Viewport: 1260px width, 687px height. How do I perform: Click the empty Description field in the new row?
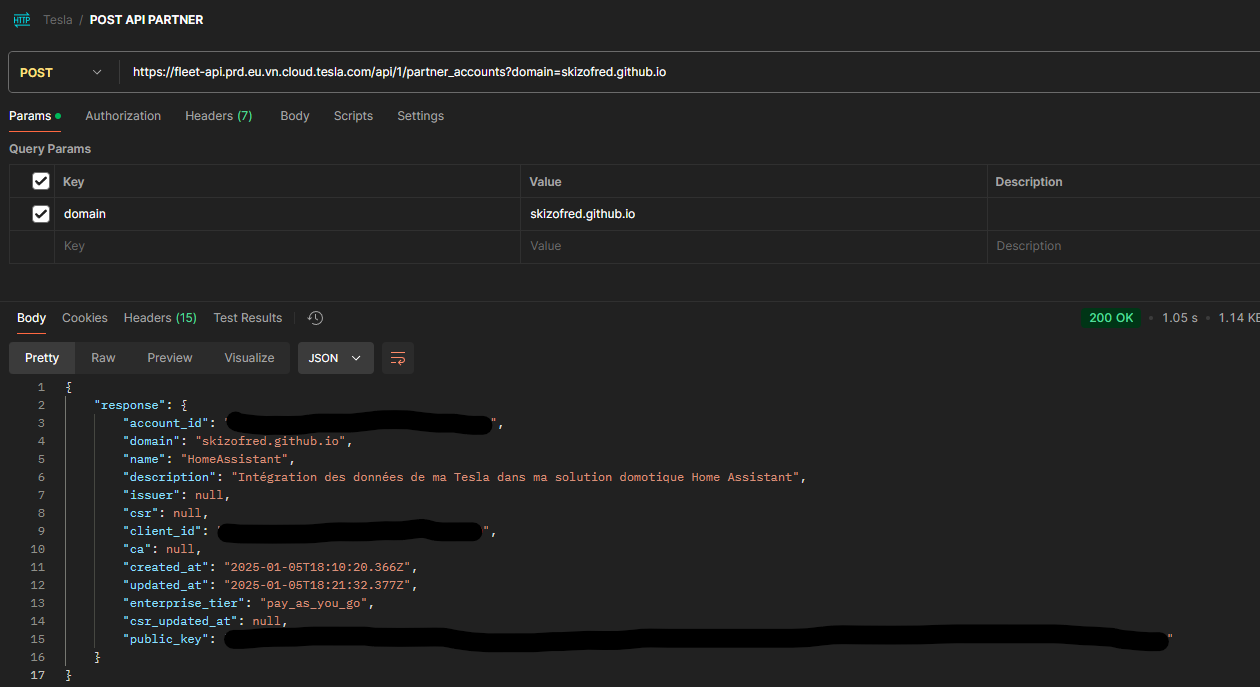[x=1124, y=246]
